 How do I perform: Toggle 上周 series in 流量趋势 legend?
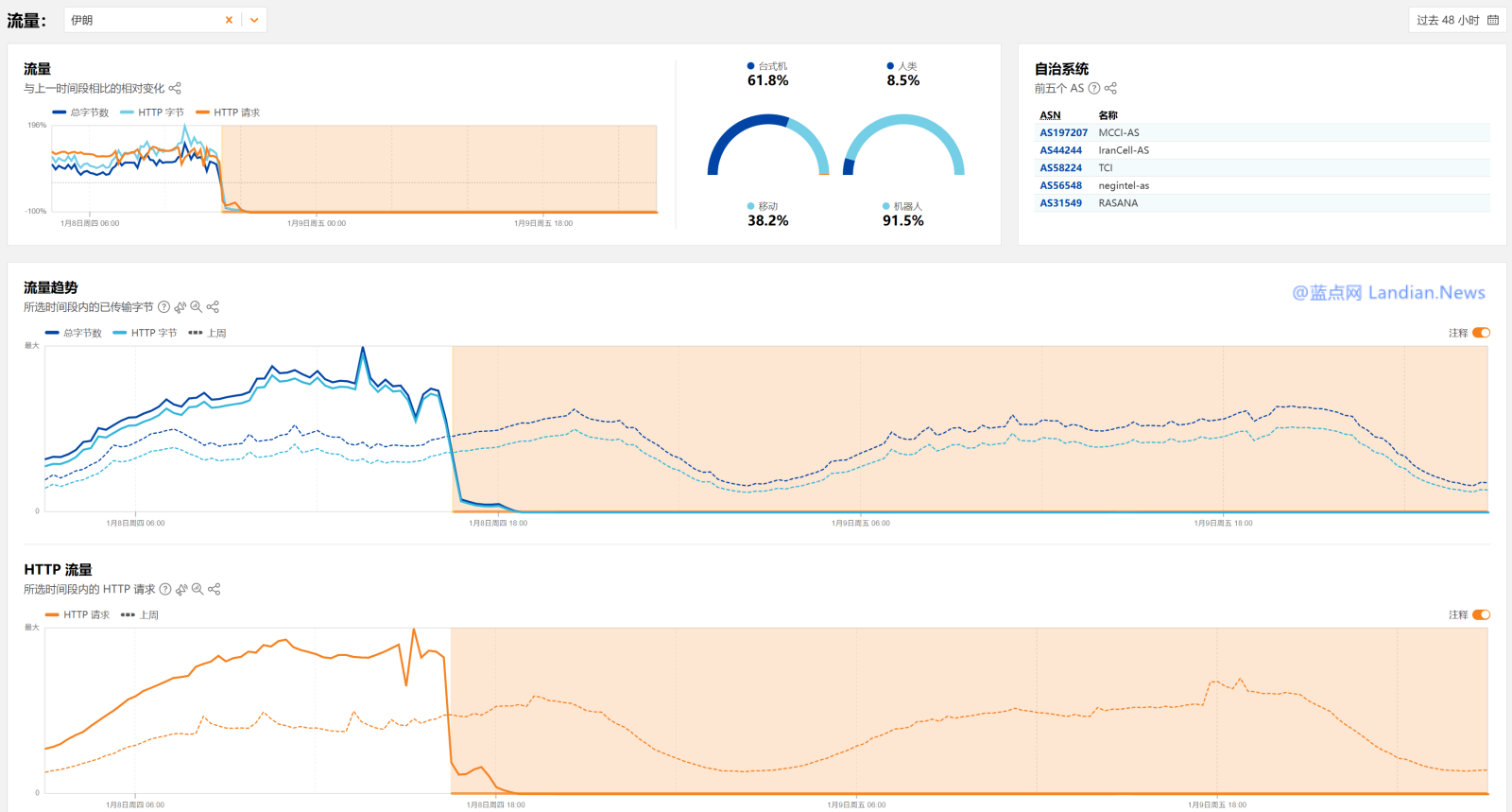click(x=207, y=334)
